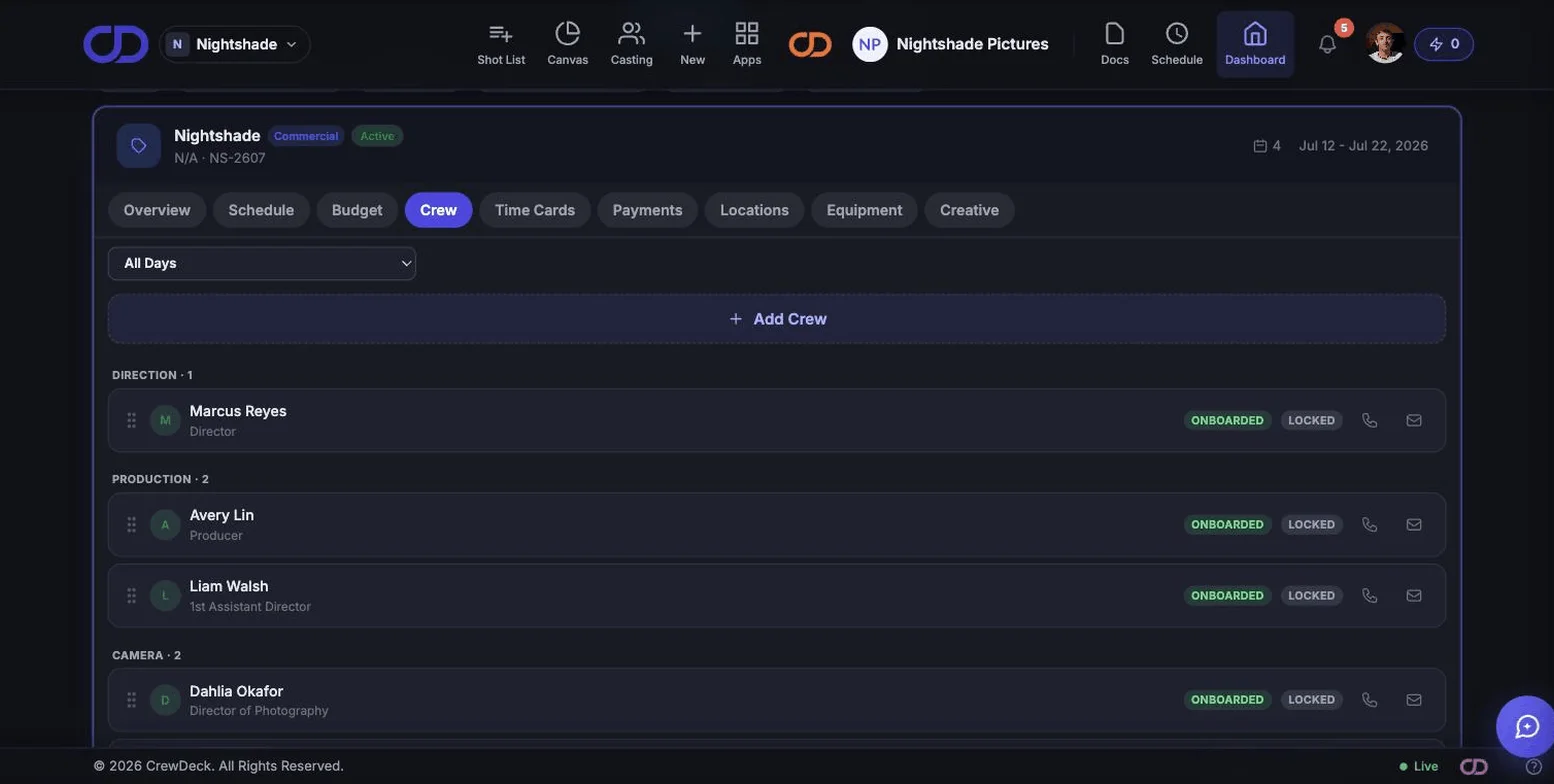The image size is (1554, 784).
Task: Click the phone icon for Liam Walsh
Action: pyautogui.click(x=1370, y=596)
